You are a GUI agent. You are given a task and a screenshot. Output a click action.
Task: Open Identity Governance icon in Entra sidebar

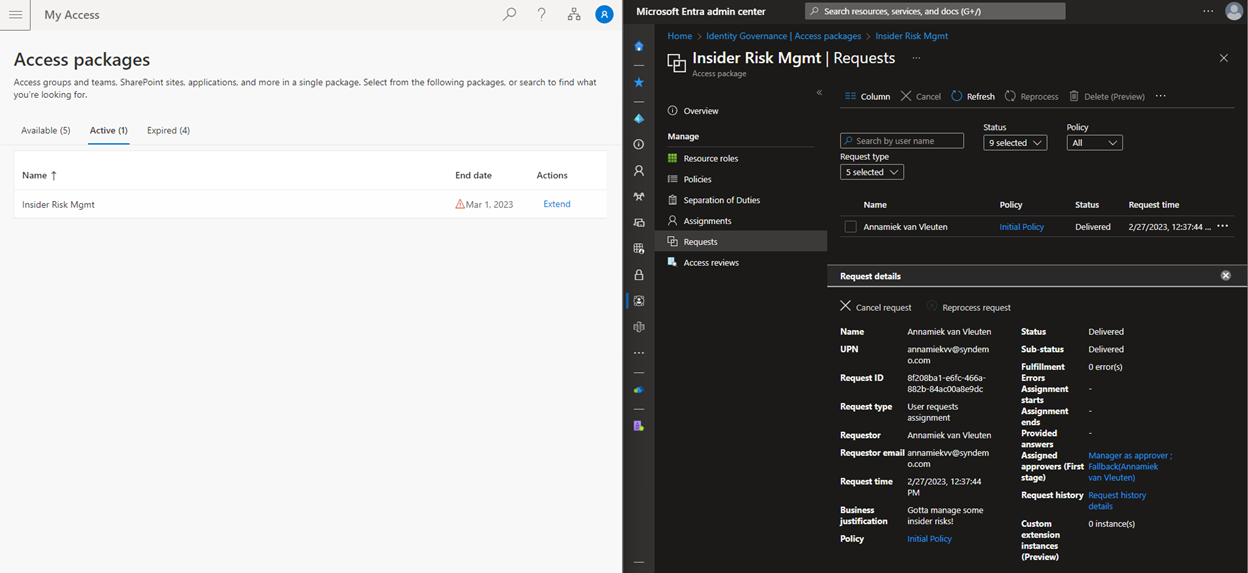tap(639, 300)
